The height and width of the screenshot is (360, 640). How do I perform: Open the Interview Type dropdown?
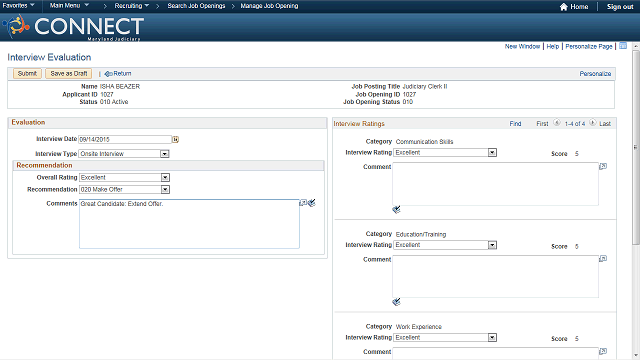point(124,154)
